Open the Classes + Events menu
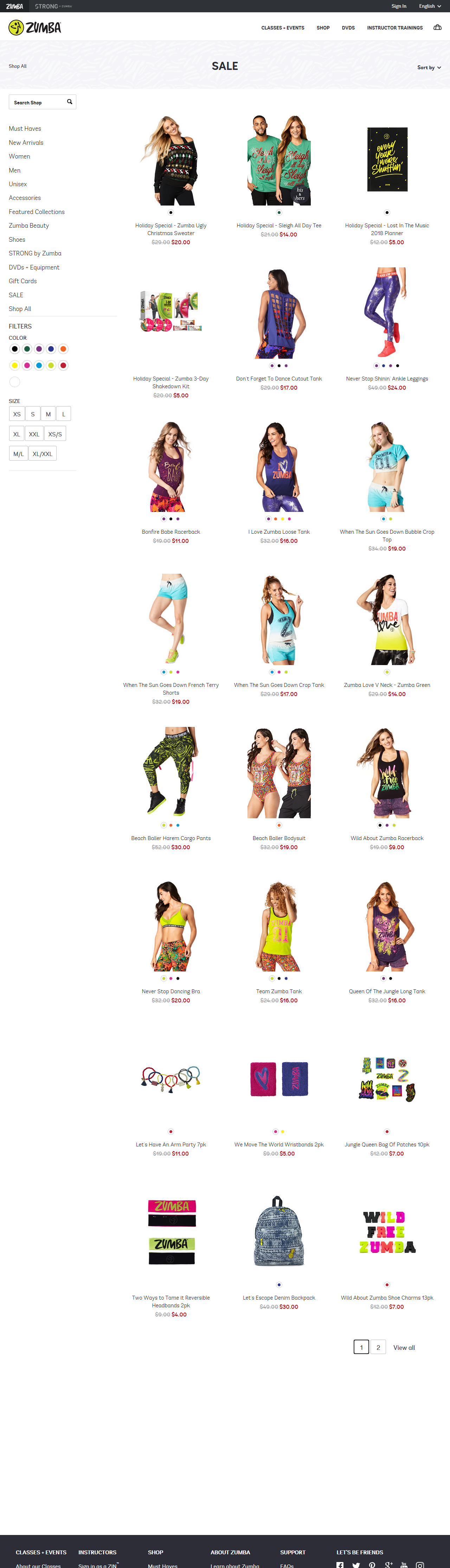 (283, 28)
